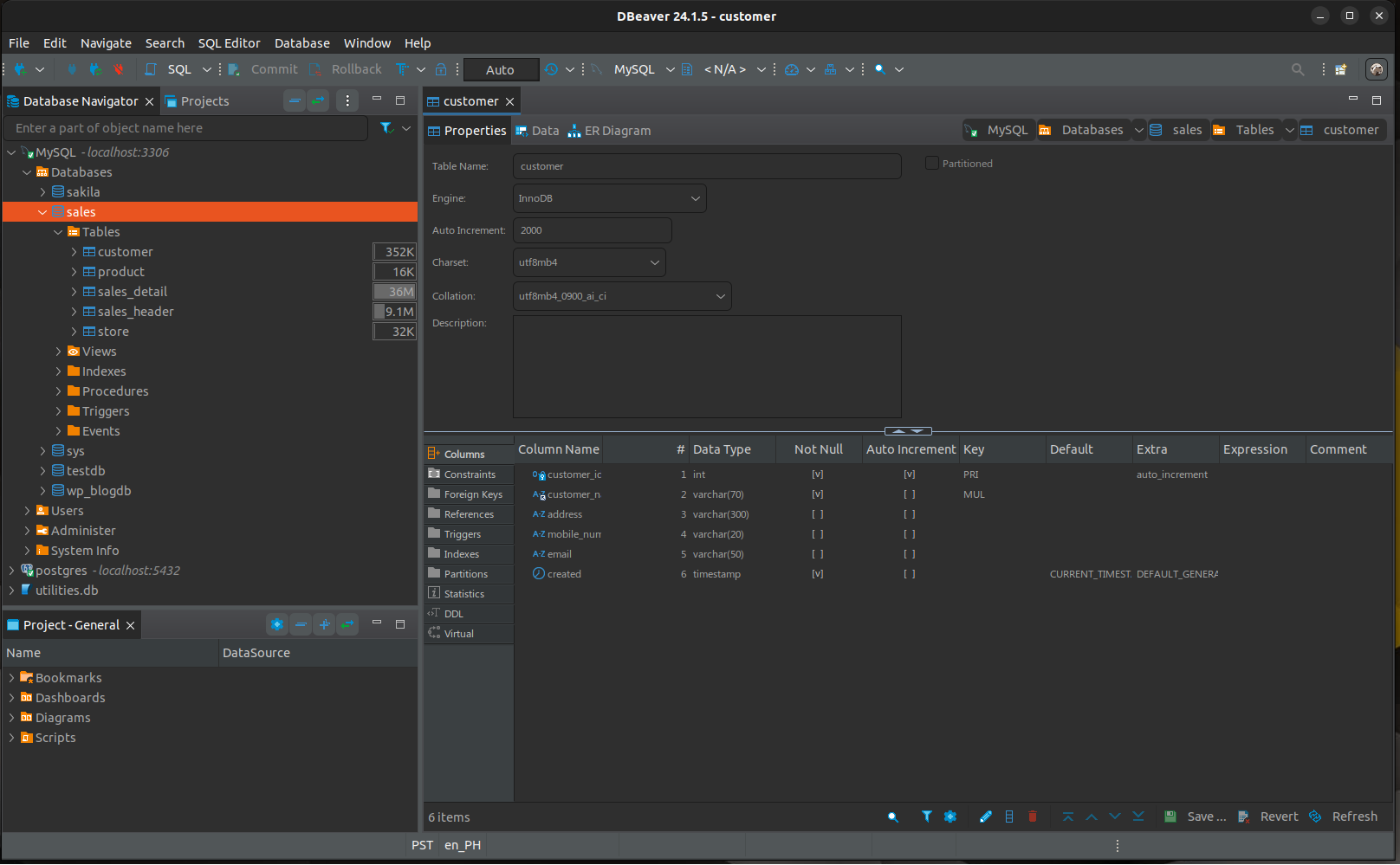Toggle Not Null for created column
The image size is (1400, 865).
817,574
